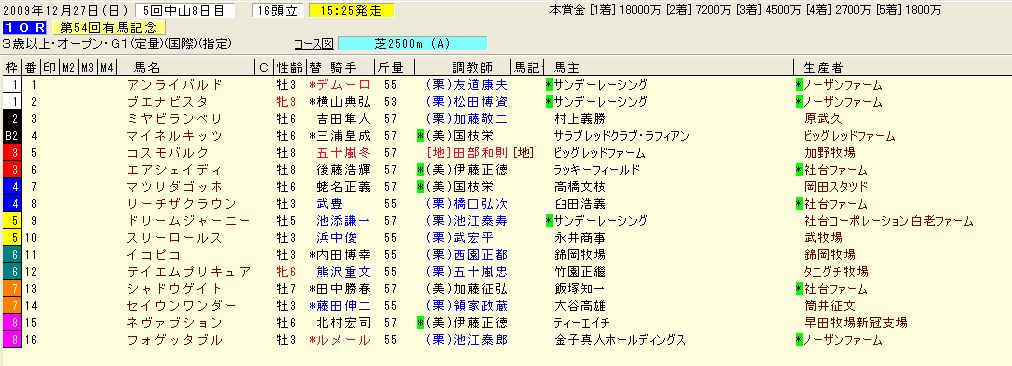The image size is (1012, 366).
Task: Open horse スリーロールス
Action: point(174,238)
